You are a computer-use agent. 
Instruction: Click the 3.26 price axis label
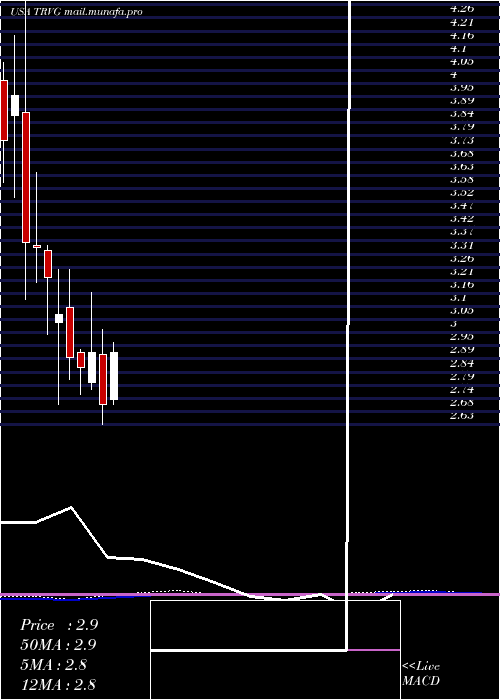tap(462, 258)
